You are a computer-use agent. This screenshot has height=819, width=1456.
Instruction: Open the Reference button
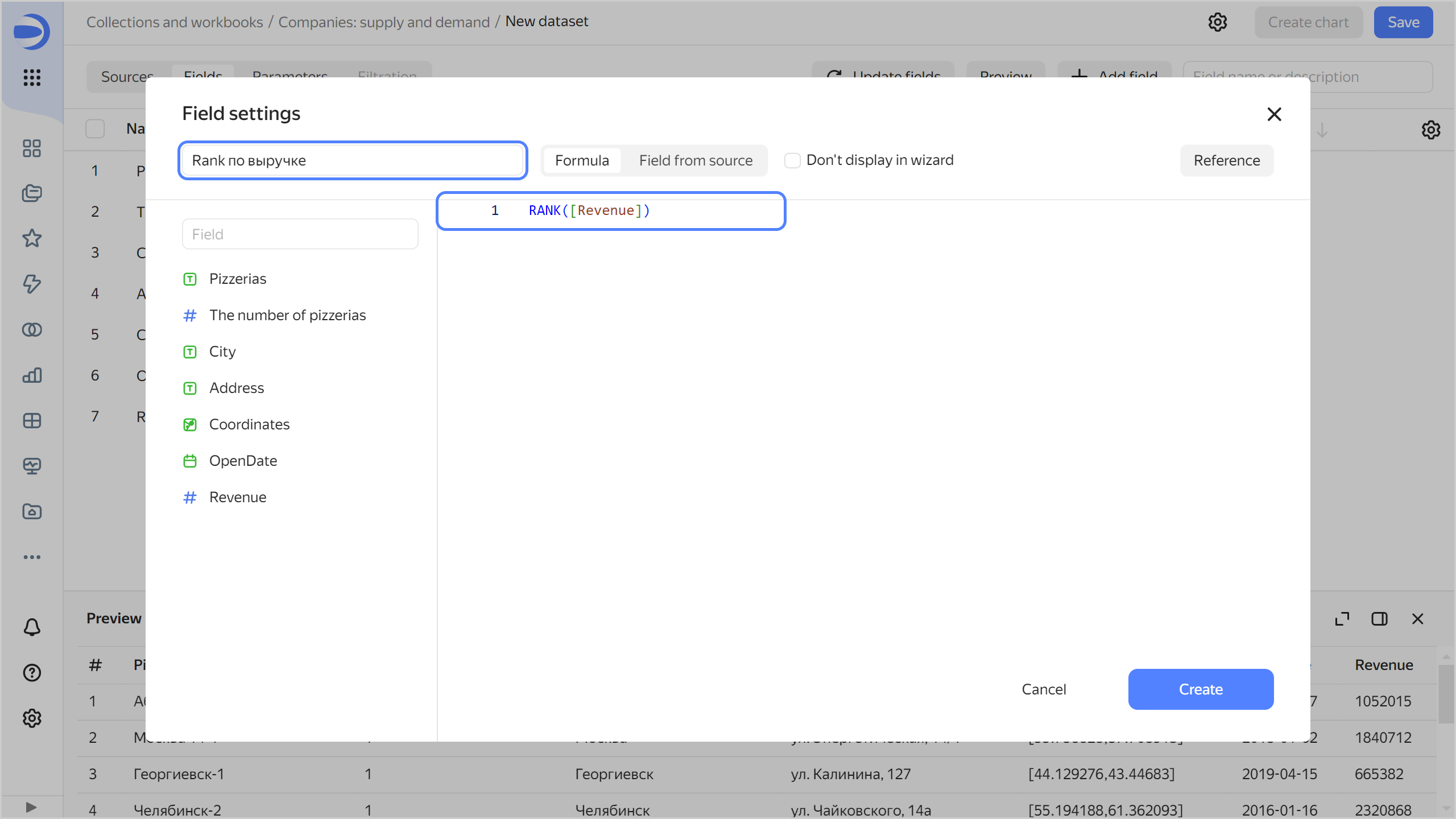tap(1227, 160)
